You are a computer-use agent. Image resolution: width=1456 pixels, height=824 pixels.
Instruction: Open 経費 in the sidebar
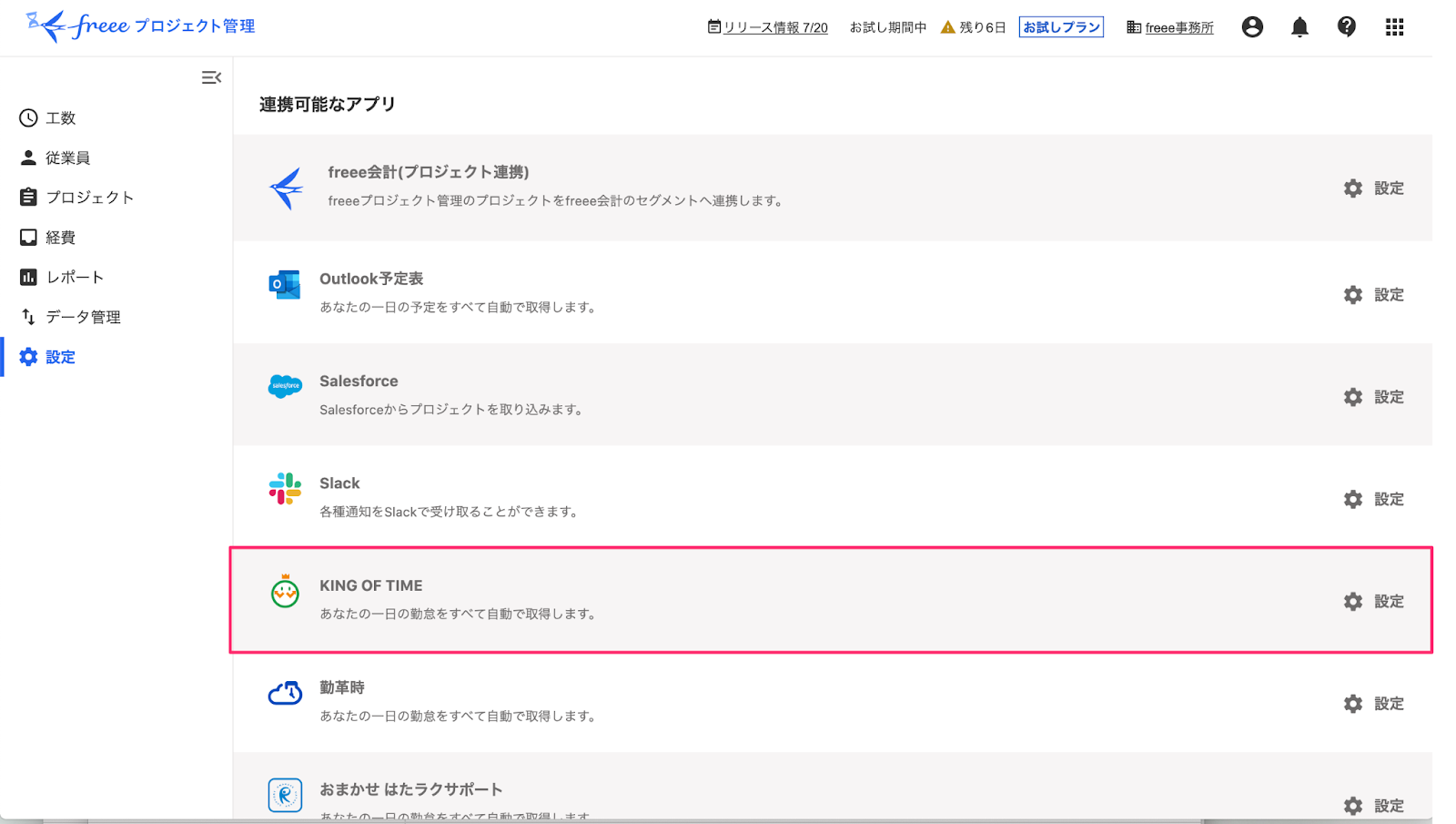47,237
